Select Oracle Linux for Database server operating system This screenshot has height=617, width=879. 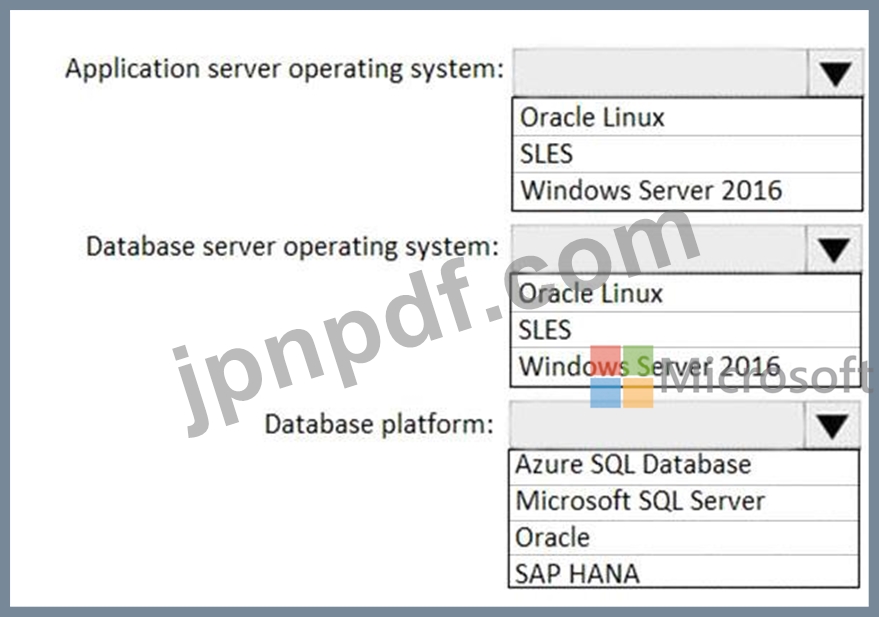click(686, 294)
